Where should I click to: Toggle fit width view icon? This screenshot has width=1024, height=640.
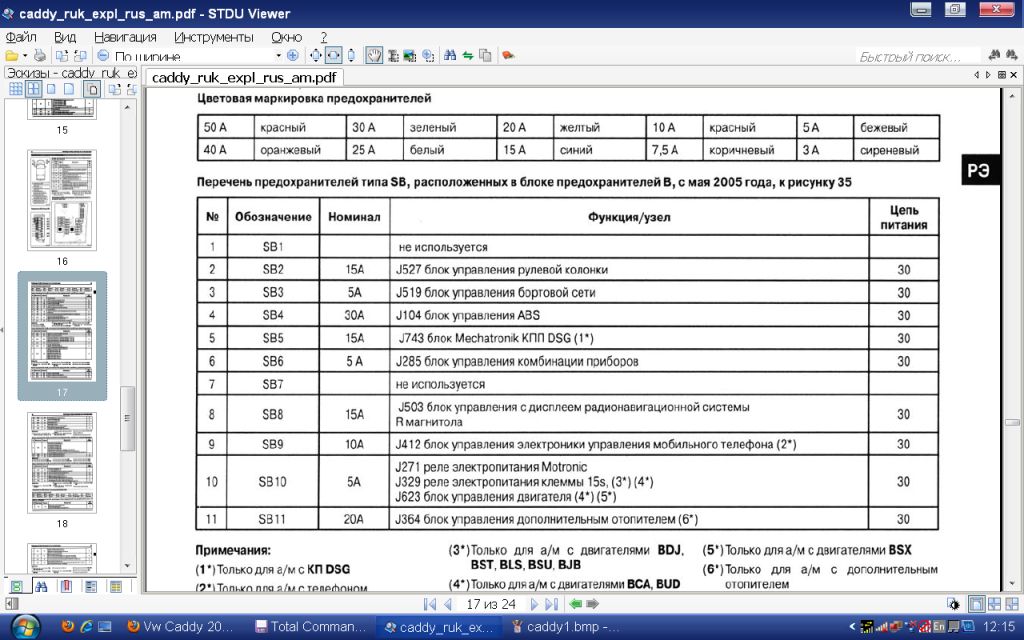(x=333, y=56)
